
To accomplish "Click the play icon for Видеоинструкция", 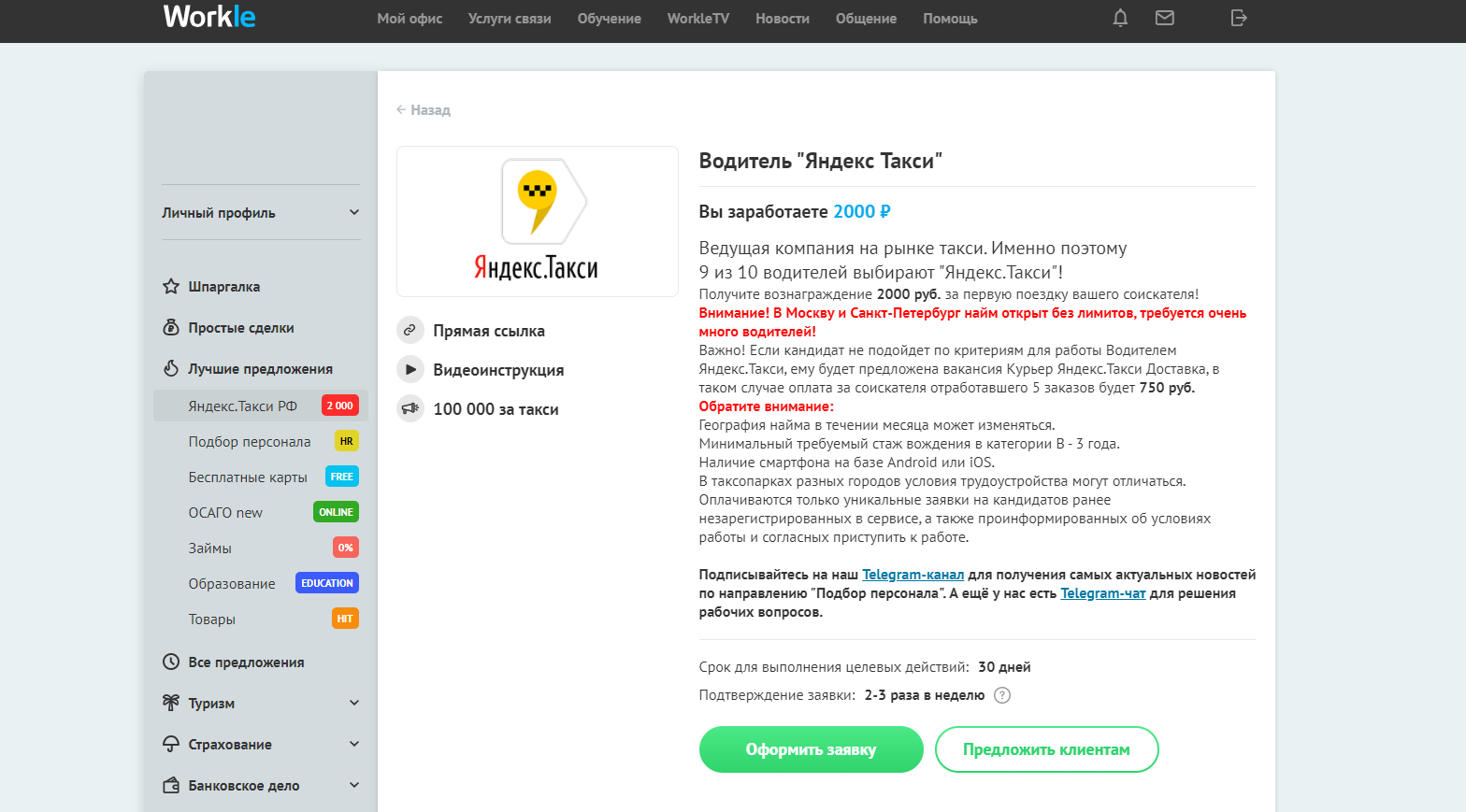I will [410, 369].
